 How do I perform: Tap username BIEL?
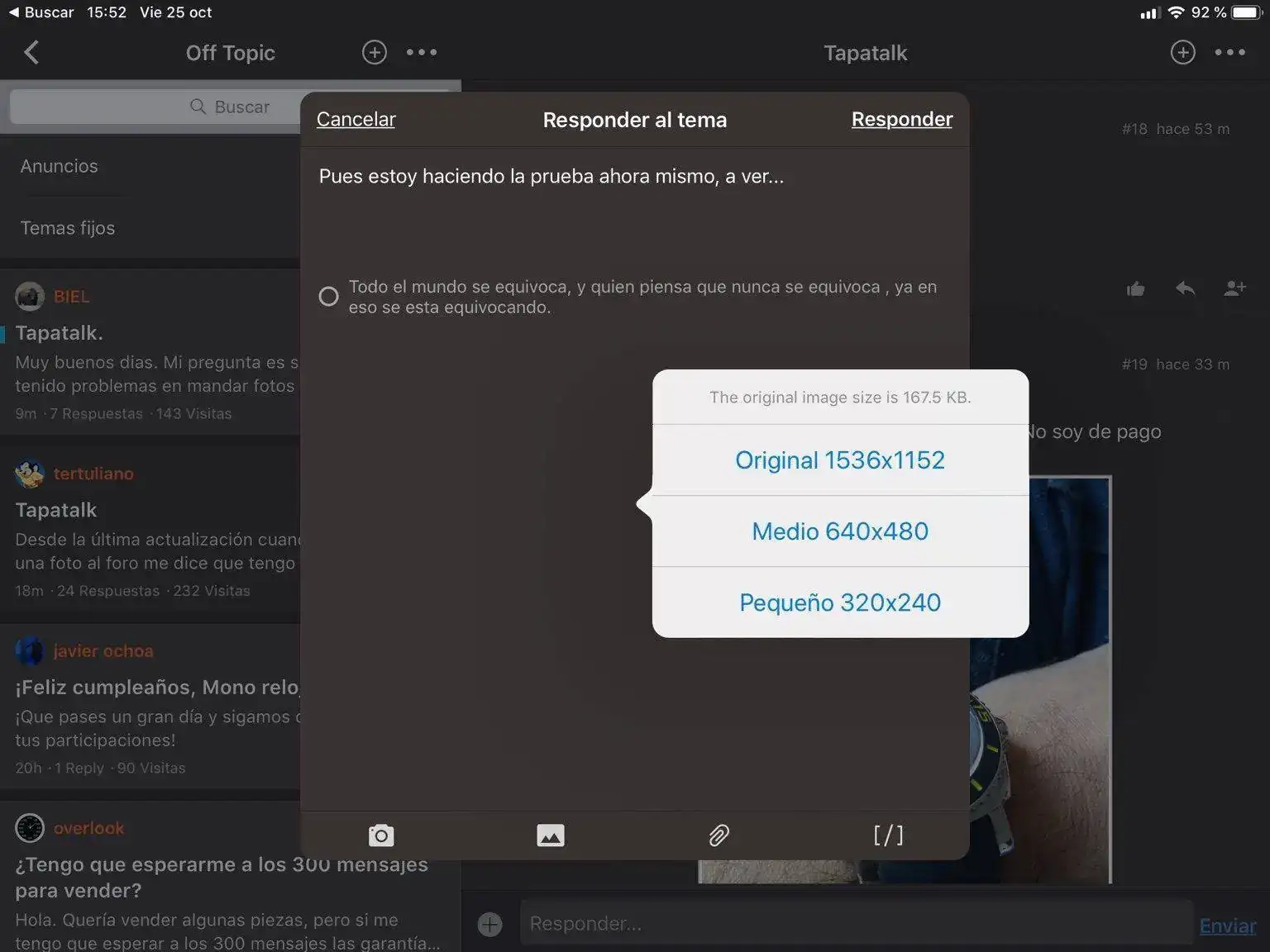click(x=71, y=296)
